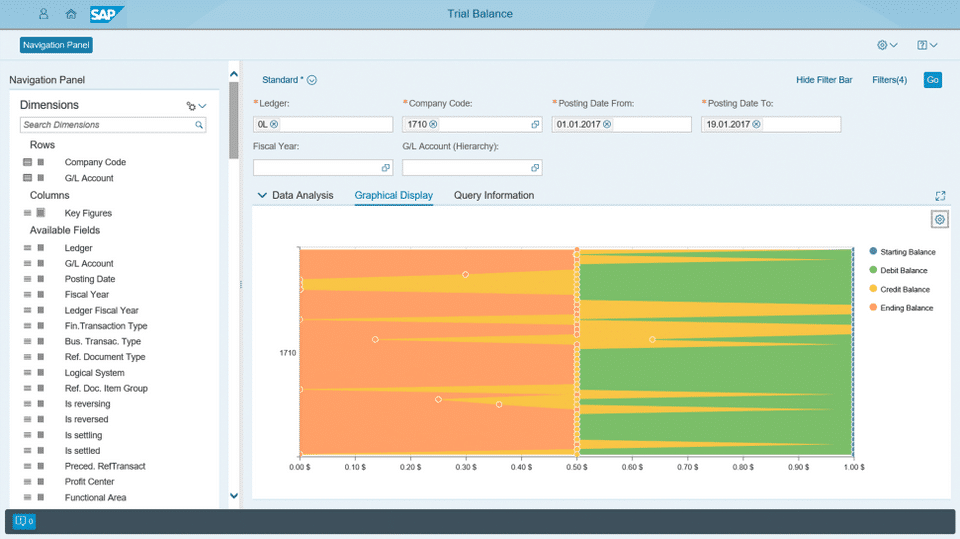
Task: Switch to the Data Analysis tab
Action: 302,195
